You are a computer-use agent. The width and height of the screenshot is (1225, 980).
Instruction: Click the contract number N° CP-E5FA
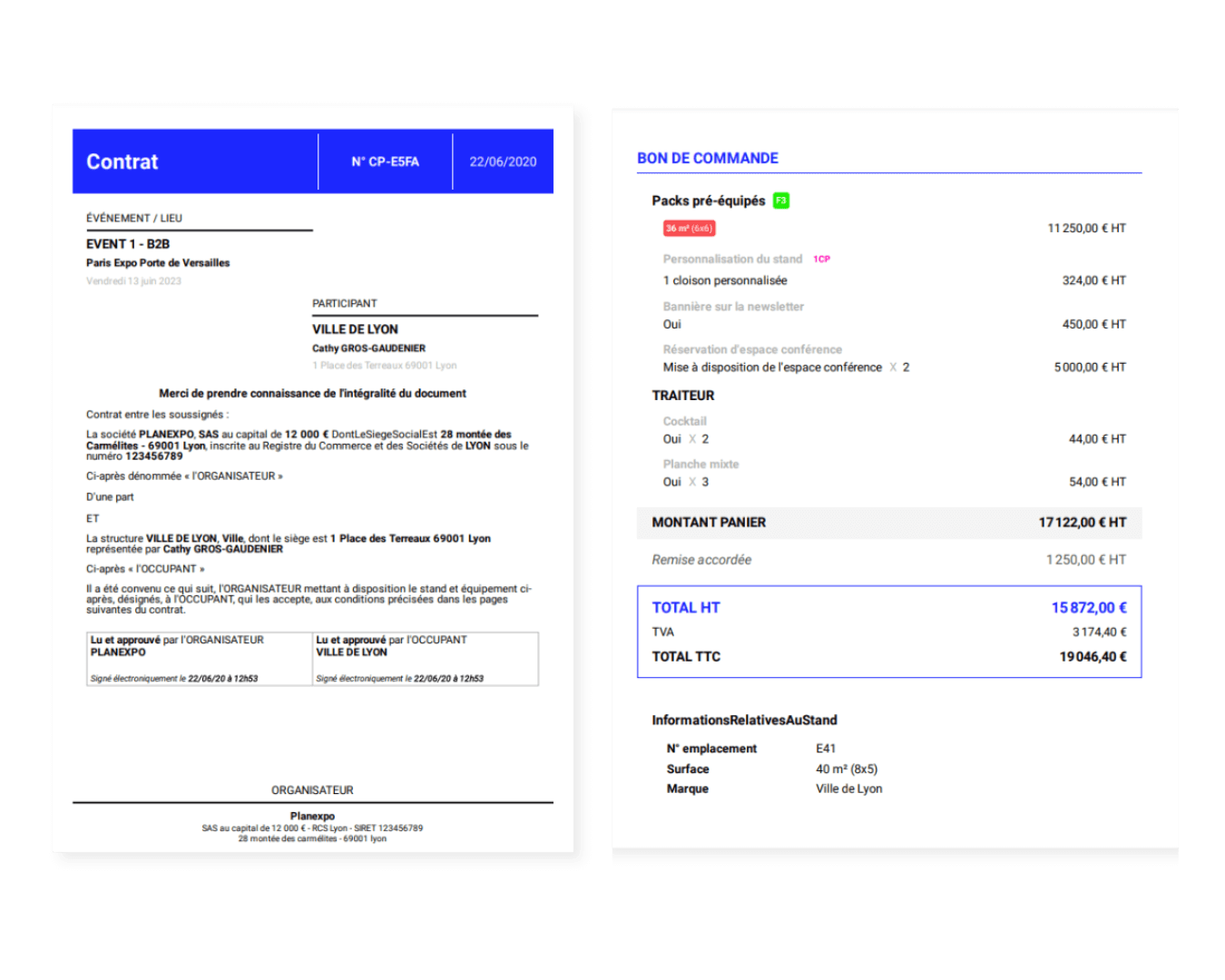pyautogui.click(x=386, y=162)
